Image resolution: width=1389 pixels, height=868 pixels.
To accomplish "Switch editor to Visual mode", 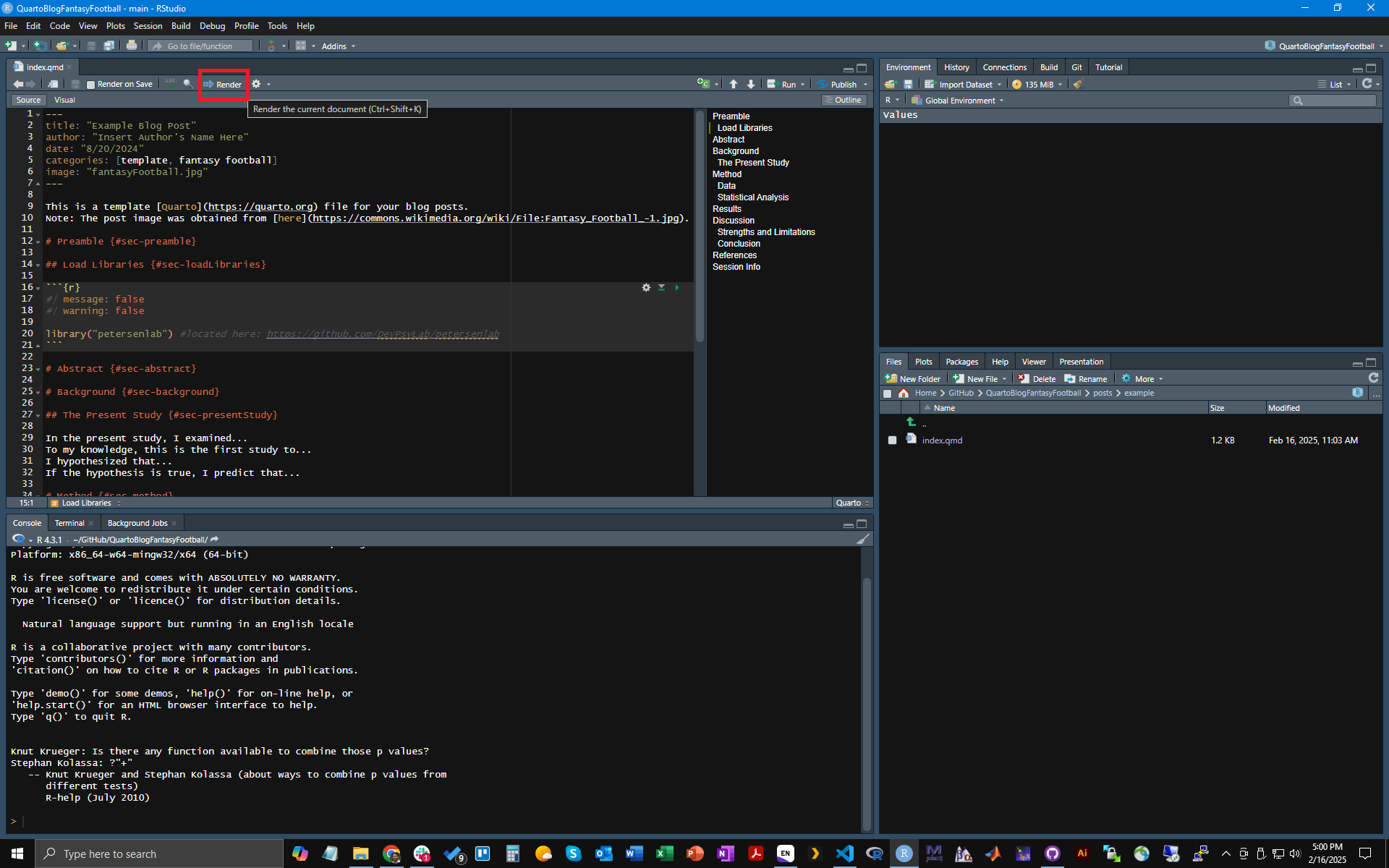I will 64,100.
